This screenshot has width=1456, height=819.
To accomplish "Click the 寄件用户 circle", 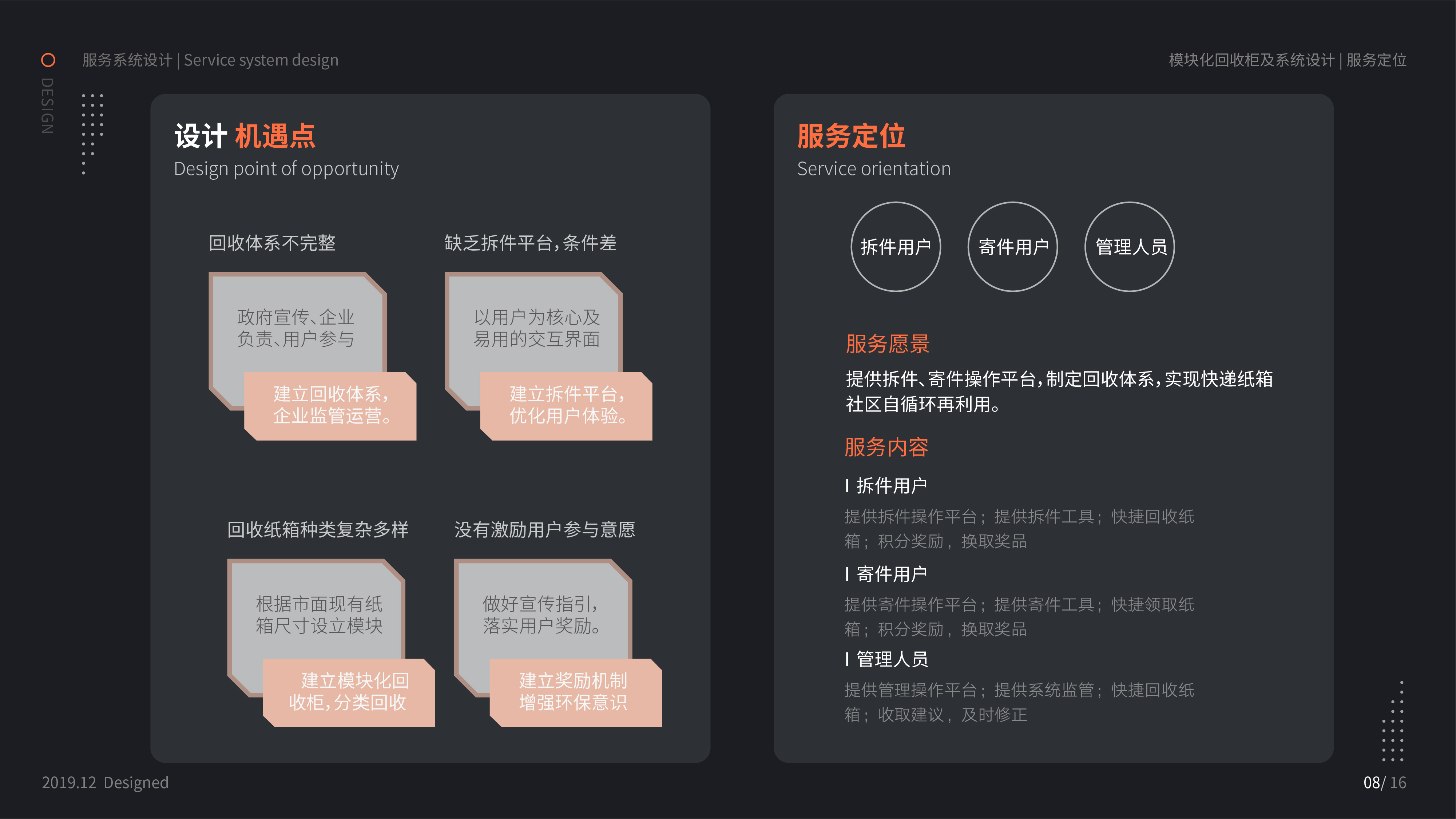I will 1013,247.
